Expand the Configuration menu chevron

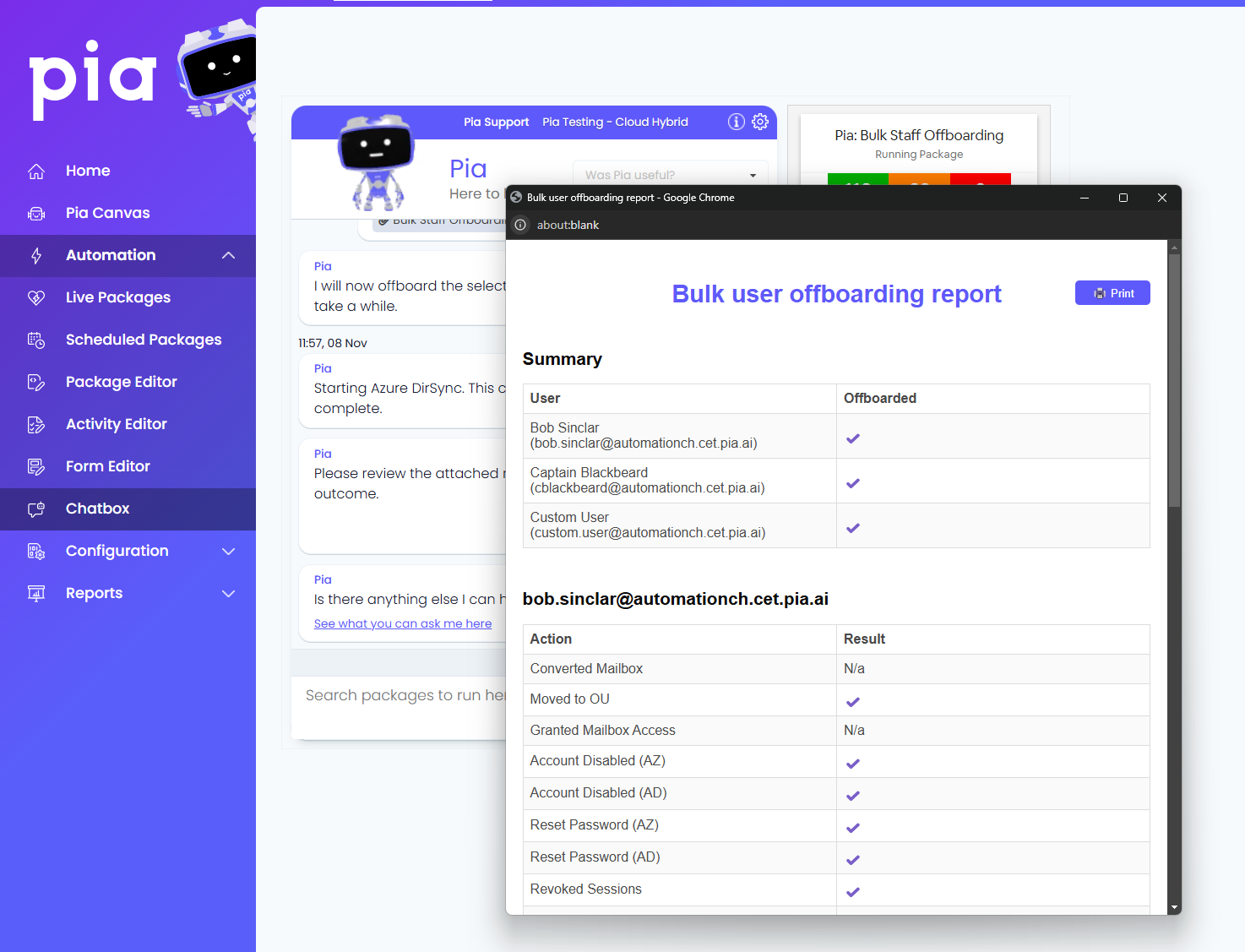(x=228, y=551)
